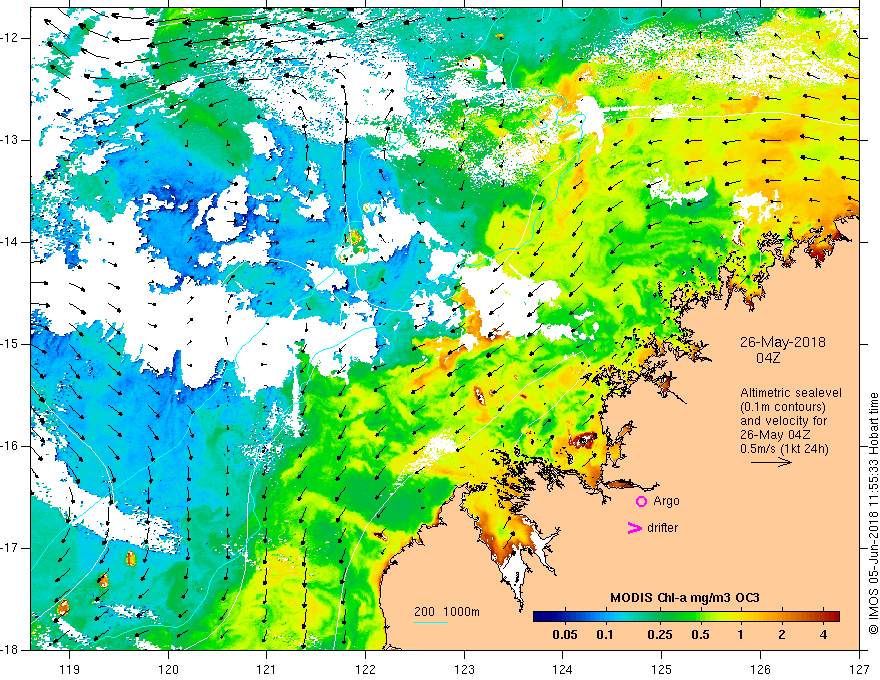Click latitude axis label -17

pos(10,548)
